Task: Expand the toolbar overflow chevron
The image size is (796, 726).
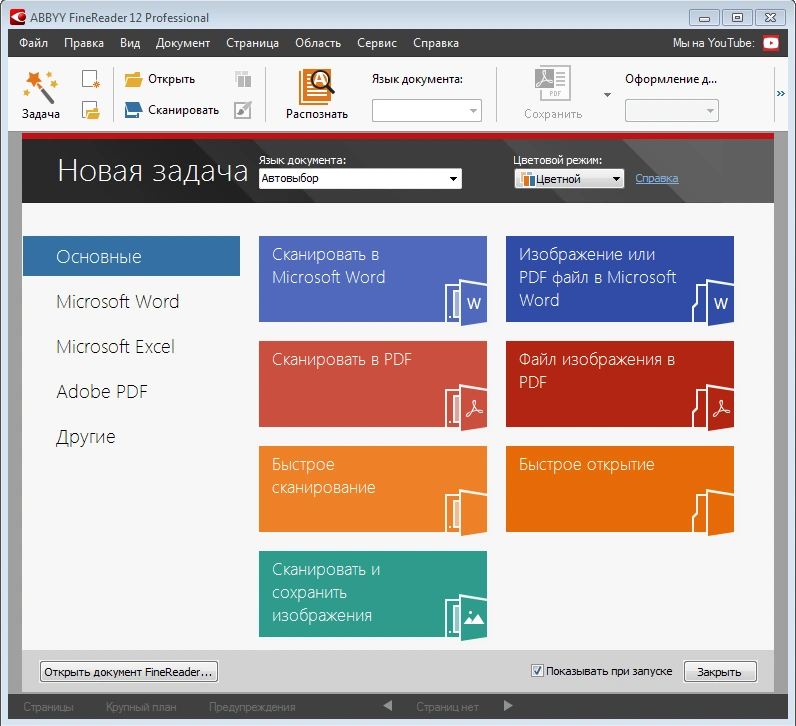Action: pos(781,93)
